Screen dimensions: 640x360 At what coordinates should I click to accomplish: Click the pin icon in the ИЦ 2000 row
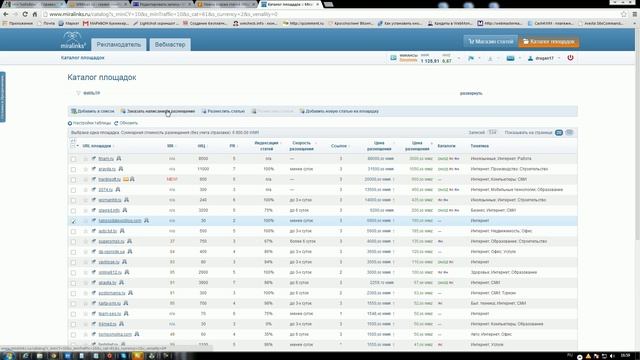point(94,272)
